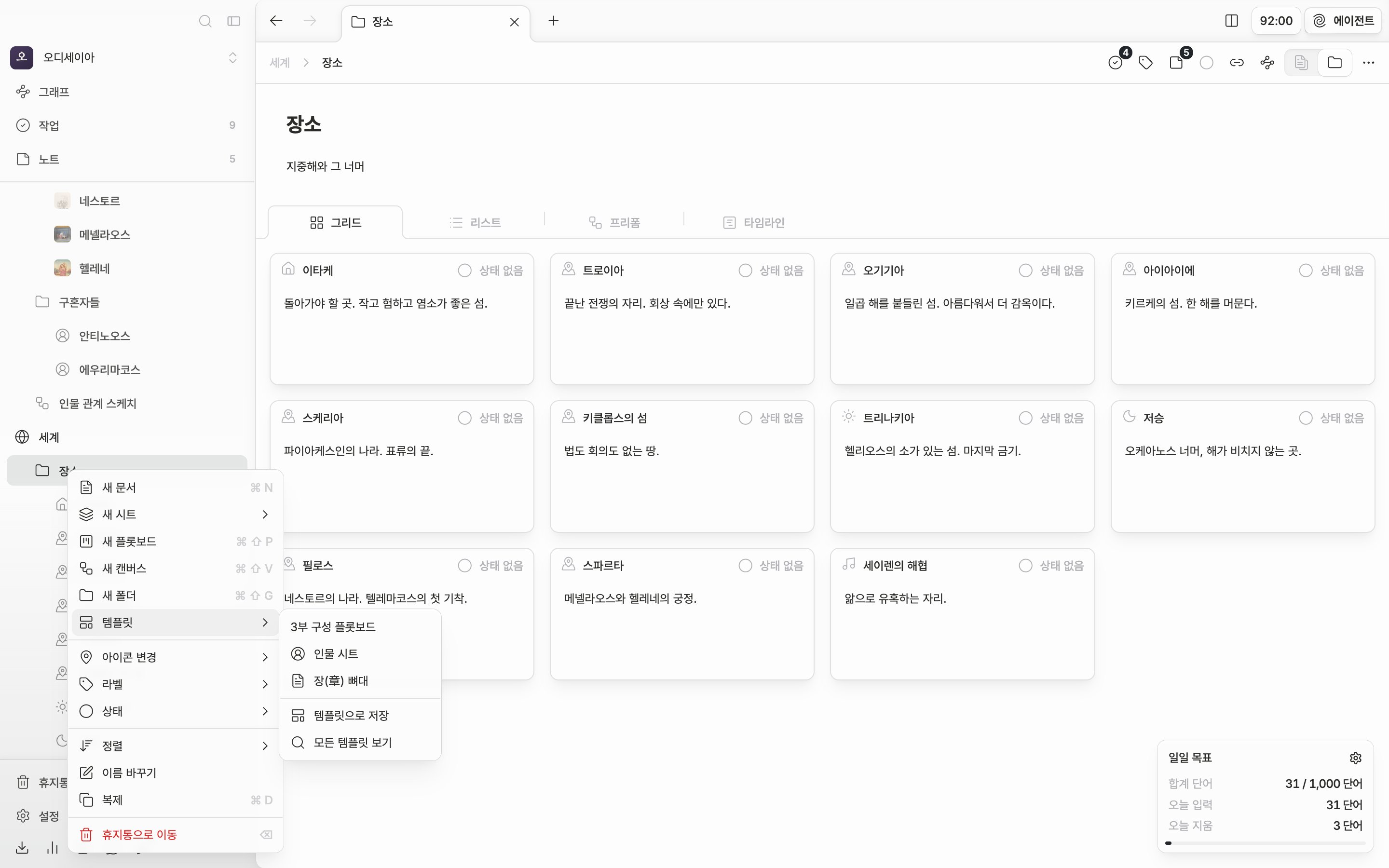Open notes icon with badge 5
This screenshot has height=868, width=1389.
click(1176, 63)
